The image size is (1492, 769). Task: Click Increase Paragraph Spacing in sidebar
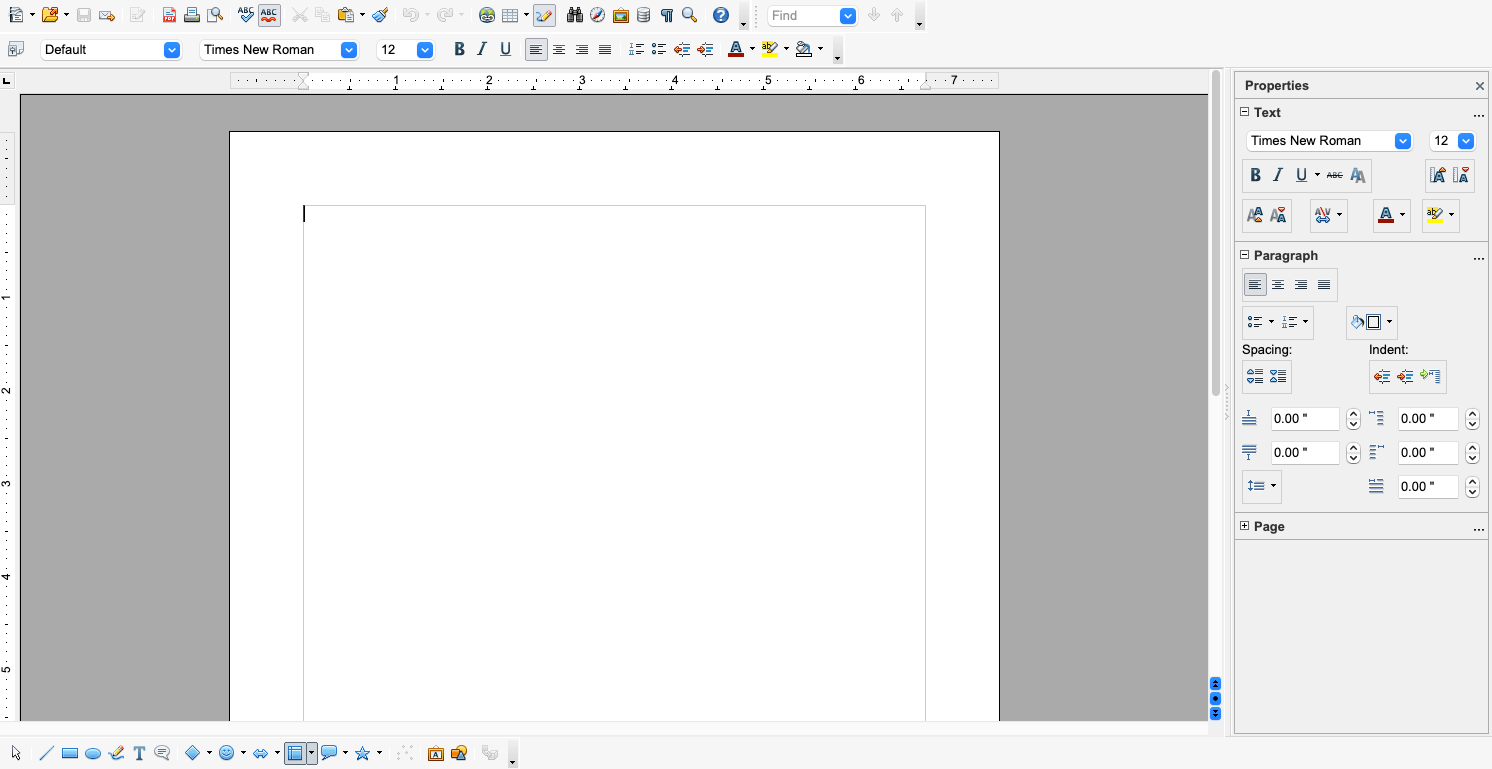tap(1255, 376)
